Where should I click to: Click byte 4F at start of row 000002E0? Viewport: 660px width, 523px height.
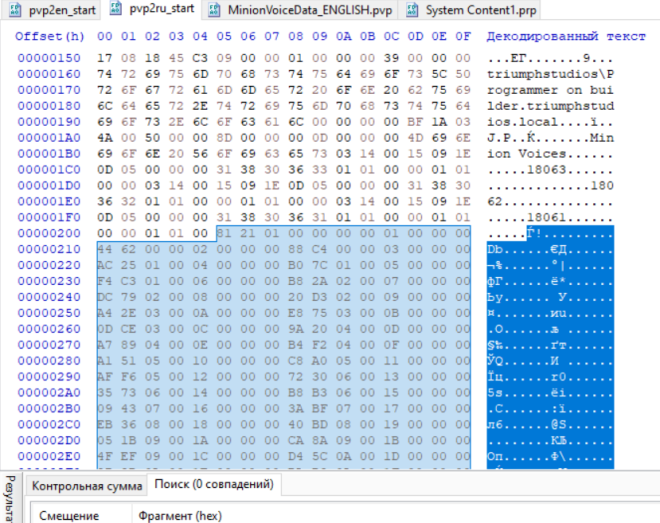[104, 456]
